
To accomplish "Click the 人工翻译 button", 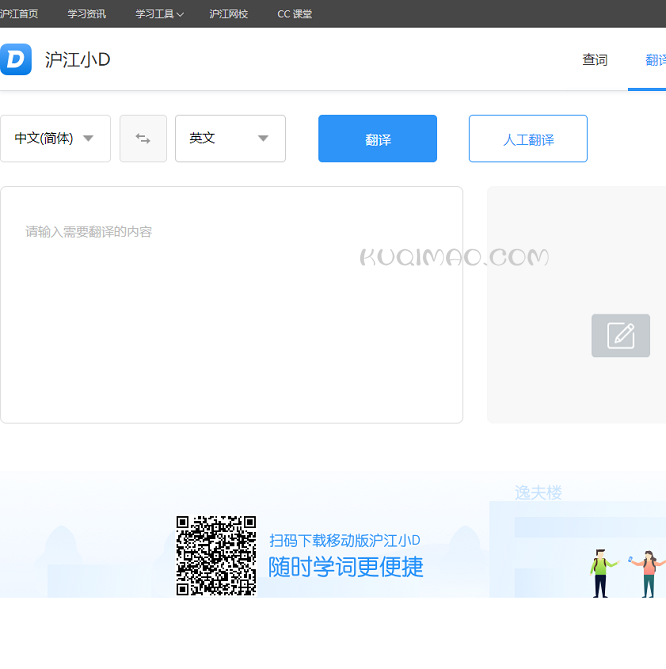I will point(528,138).
